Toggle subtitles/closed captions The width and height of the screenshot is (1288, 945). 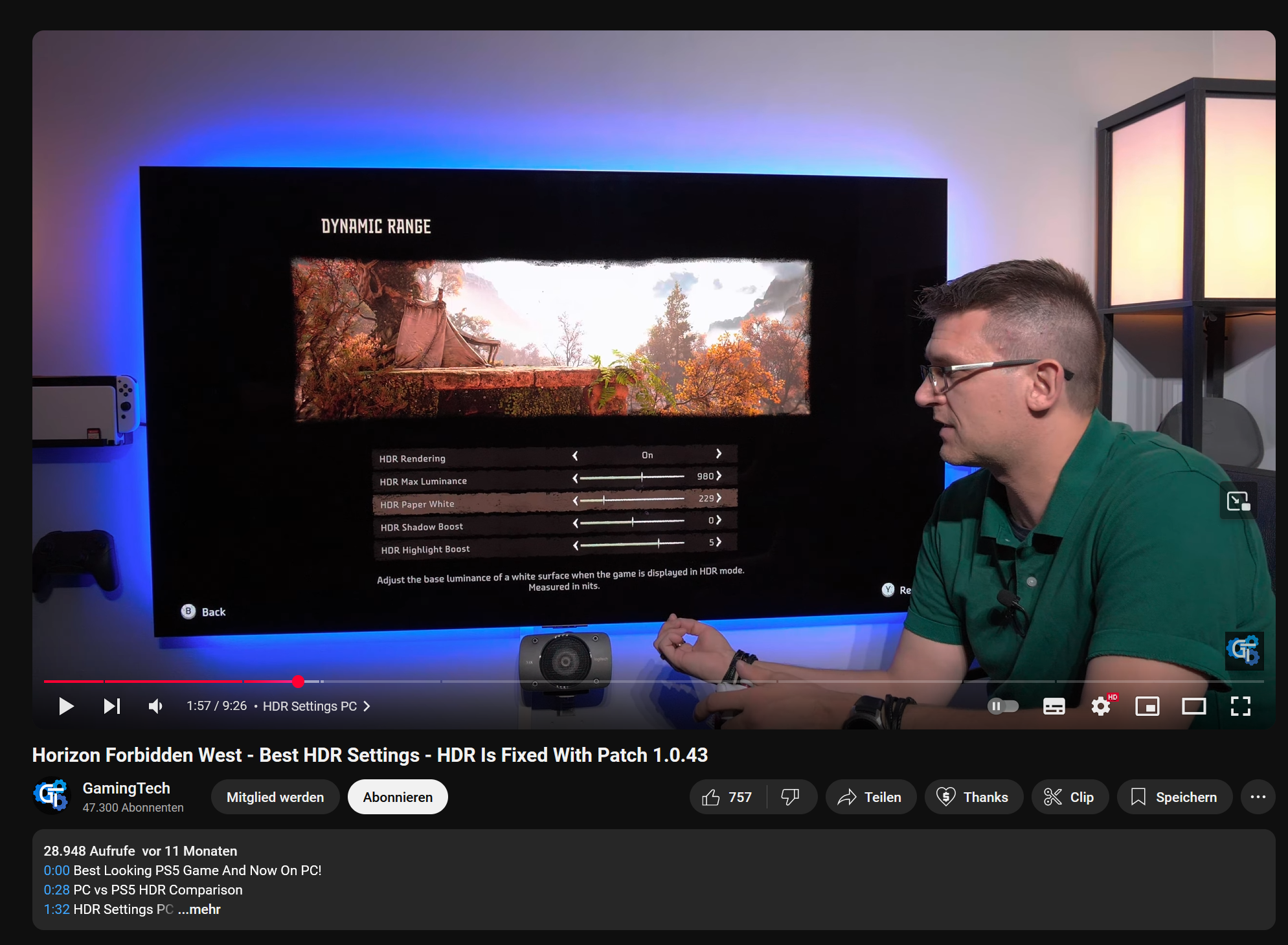1054,706
